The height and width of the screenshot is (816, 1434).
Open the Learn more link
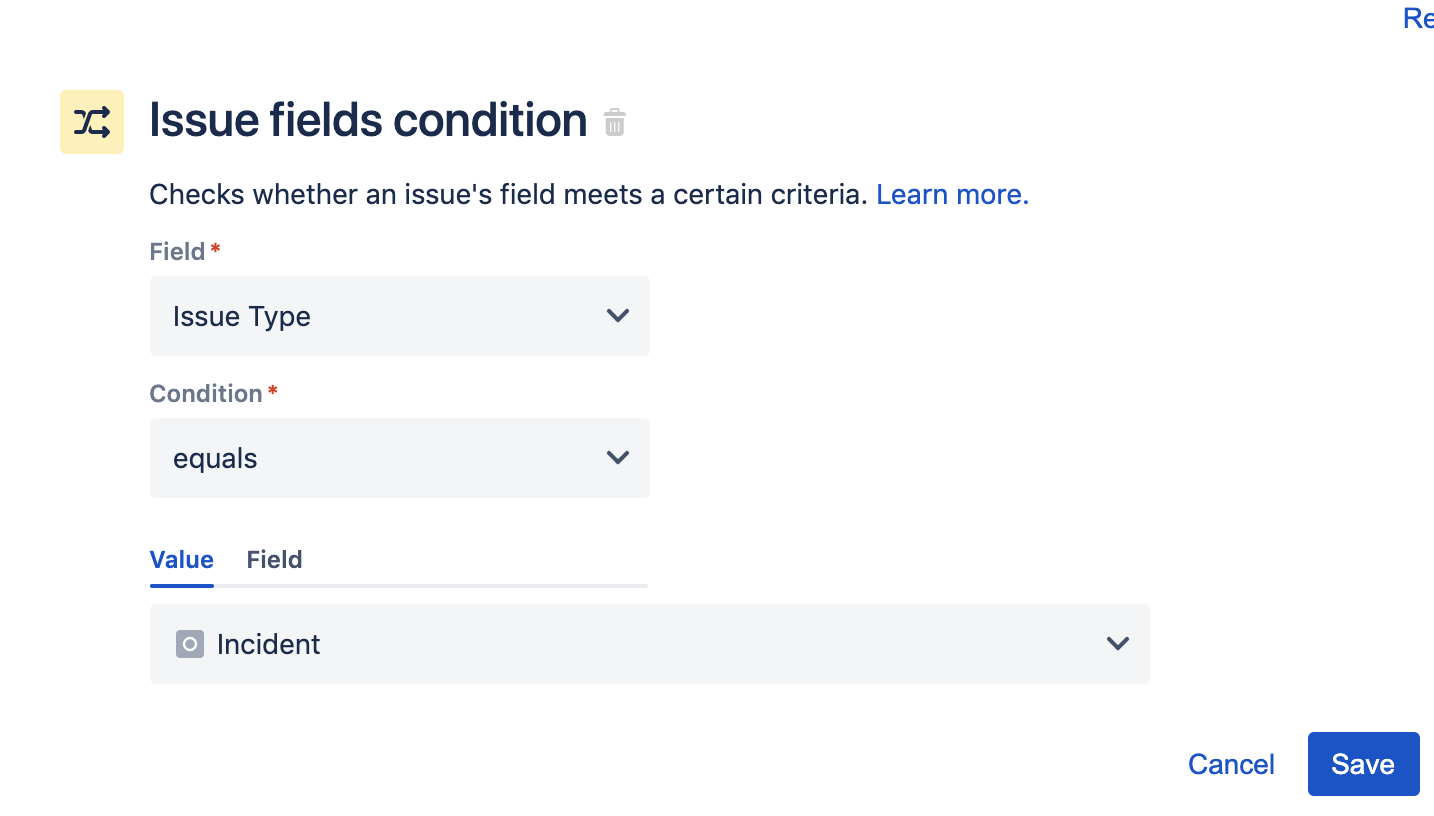pyautogui.click(x=951, y=194)
